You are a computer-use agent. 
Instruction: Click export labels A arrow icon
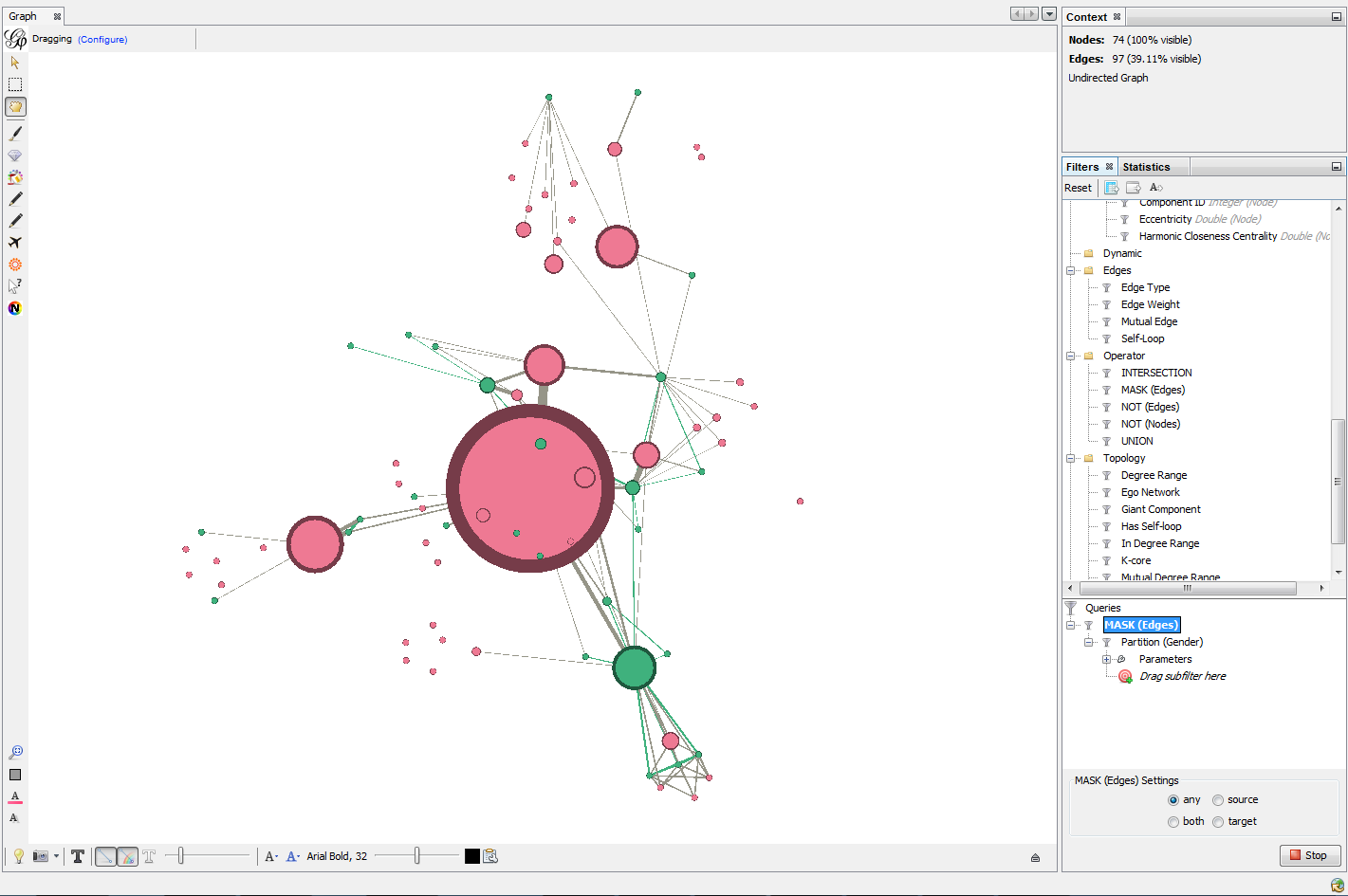tap(1155, 188)
